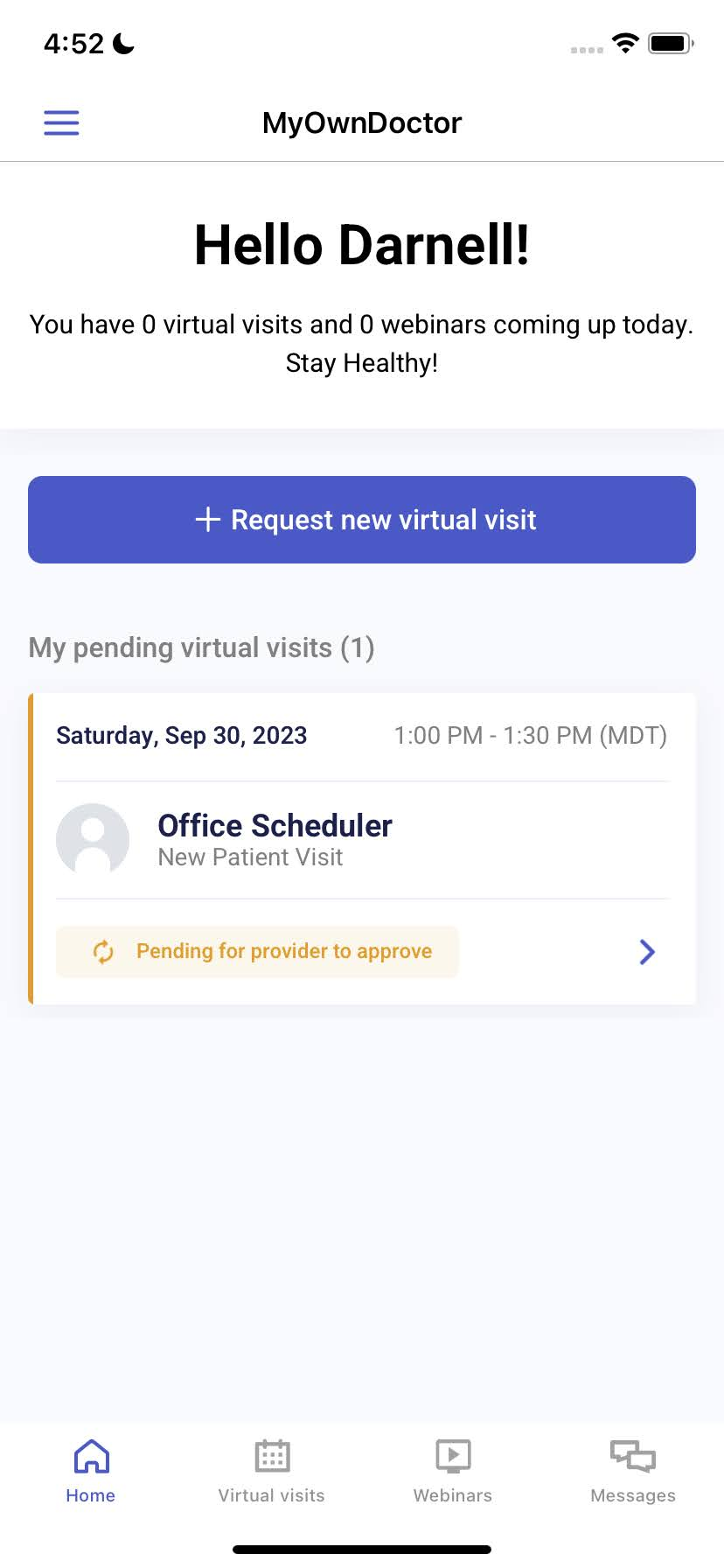Open the hamburger menu
This screenshot has width=724, height=1568.
(x=61, y=122)
